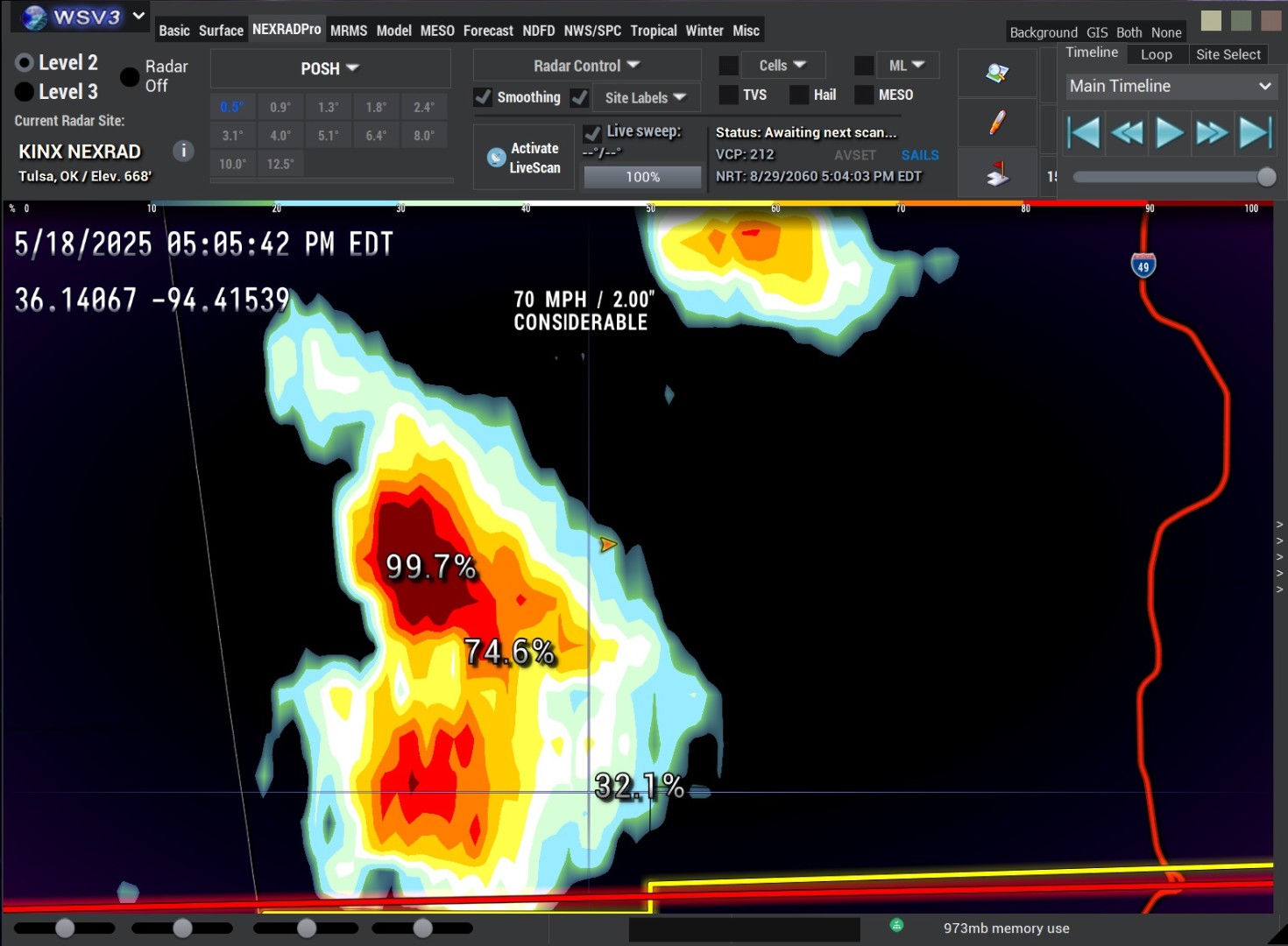Image resolution: width=1288 pixels, height=946 pixels.
Task: Click the orange storm arrow marker on map
Action: 607,545
